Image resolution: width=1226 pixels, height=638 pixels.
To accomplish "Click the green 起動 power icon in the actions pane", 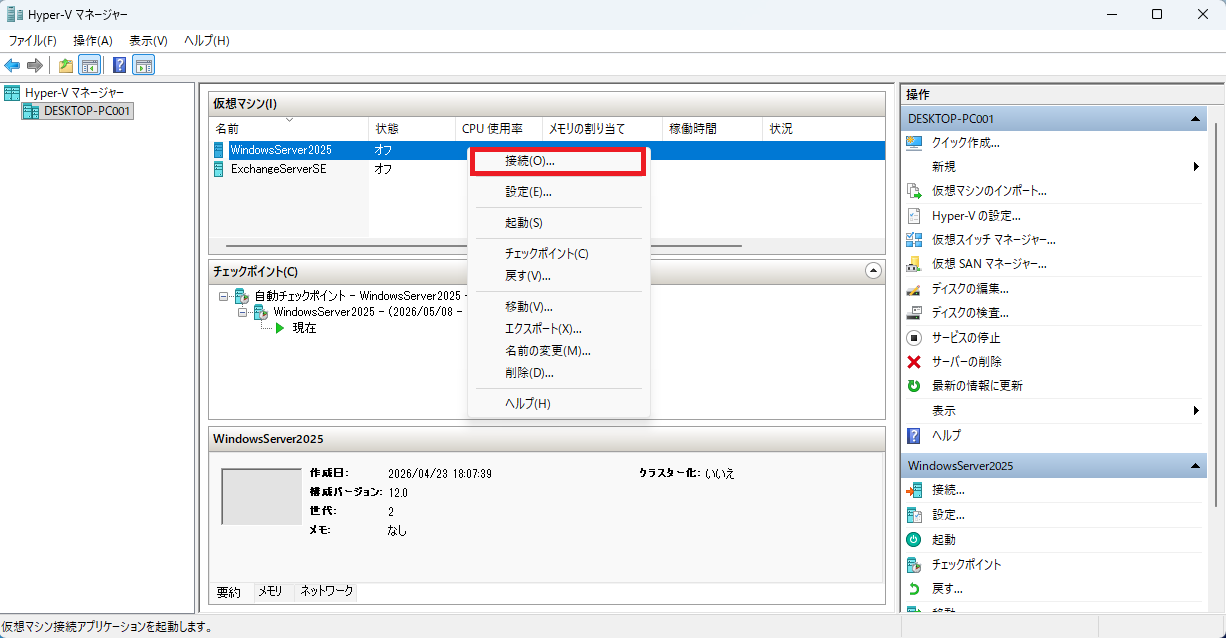I will [913, 539].
